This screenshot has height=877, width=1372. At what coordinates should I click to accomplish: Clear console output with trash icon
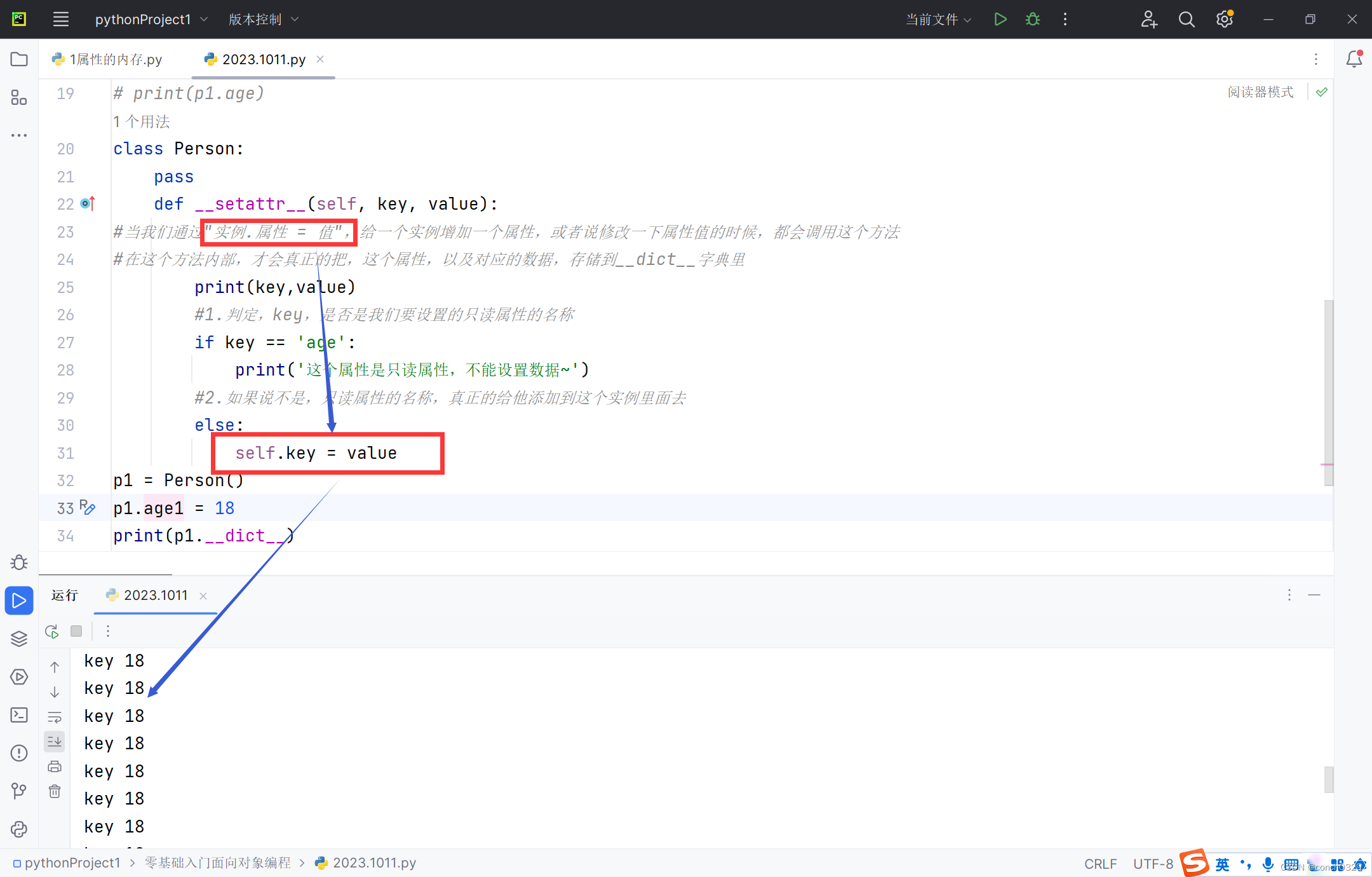click(x=55, y=791)
